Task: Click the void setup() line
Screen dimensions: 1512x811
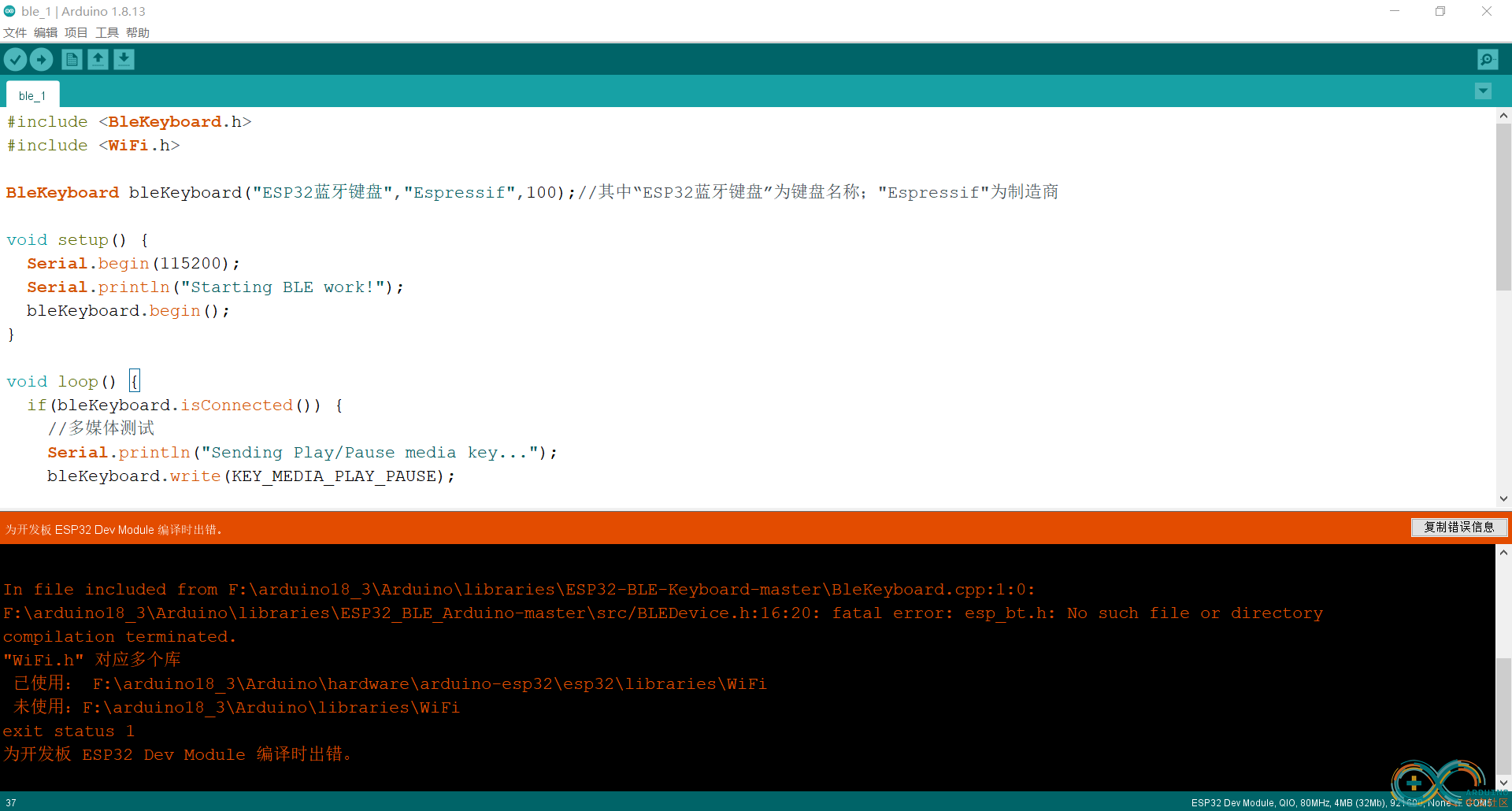Action: [x=77, y=240]
